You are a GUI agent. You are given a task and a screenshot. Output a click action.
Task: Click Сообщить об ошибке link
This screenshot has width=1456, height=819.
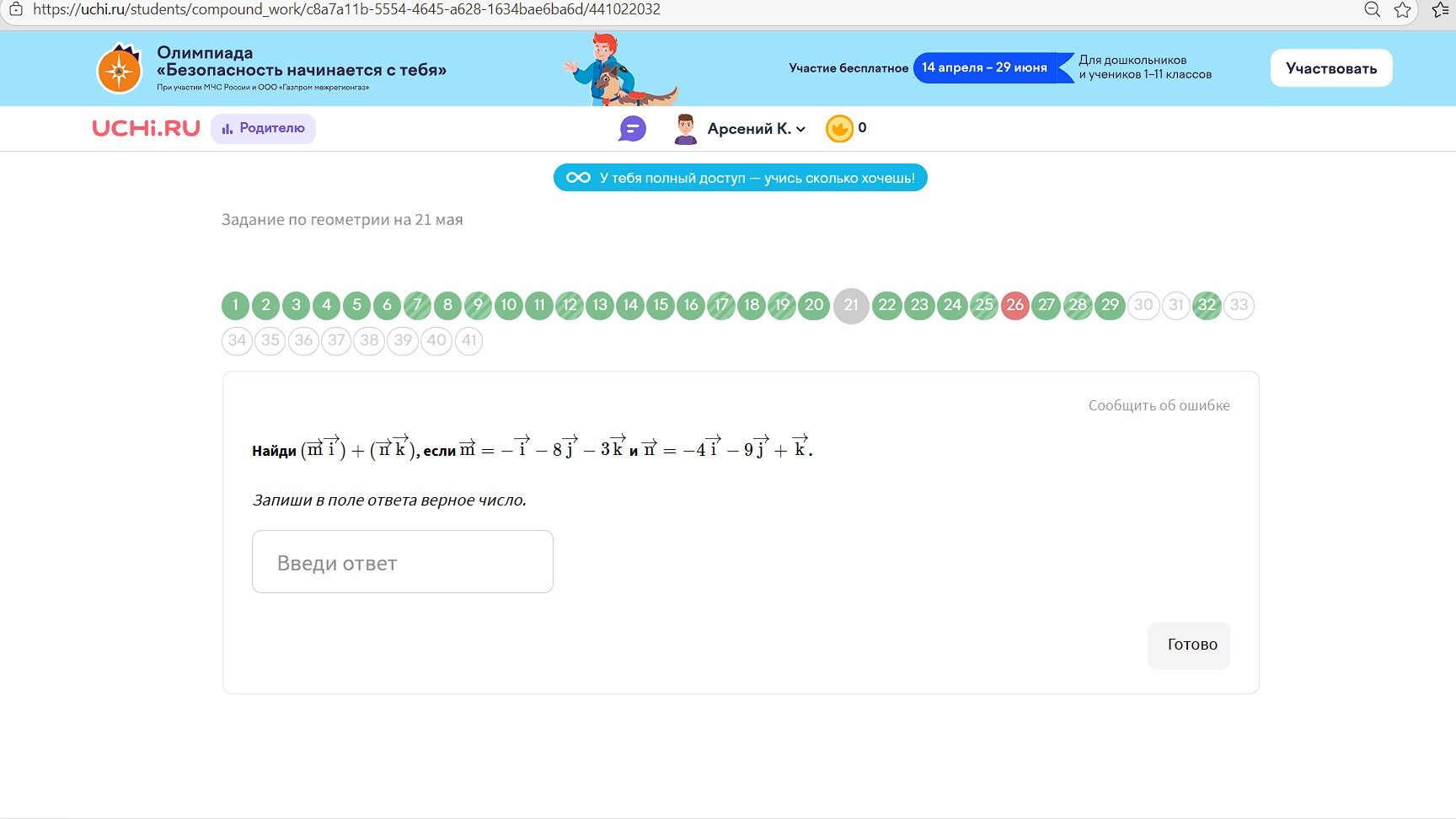tap(1159, 405)
